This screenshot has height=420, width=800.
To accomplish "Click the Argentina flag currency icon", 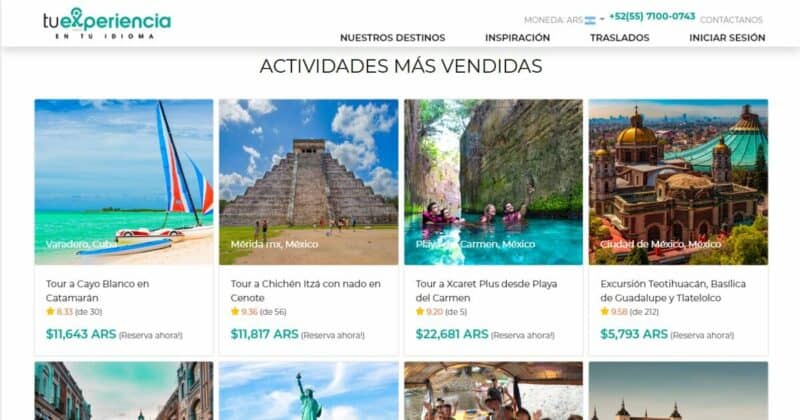I will pyautogui.click(x=590, y=20).
